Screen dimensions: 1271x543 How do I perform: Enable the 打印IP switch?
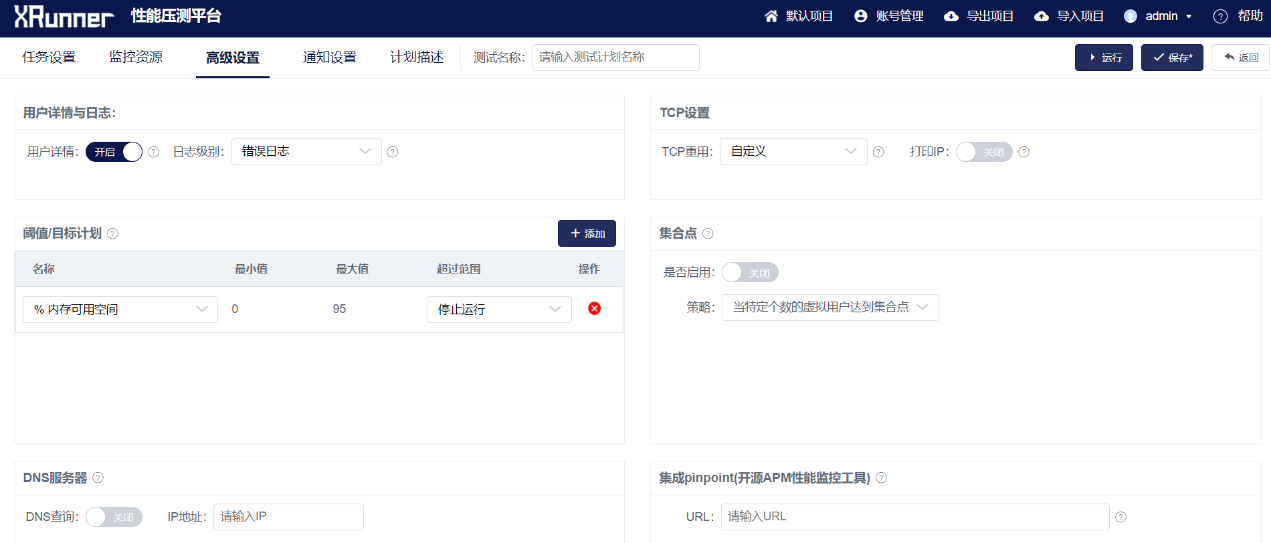coord(984,152)
